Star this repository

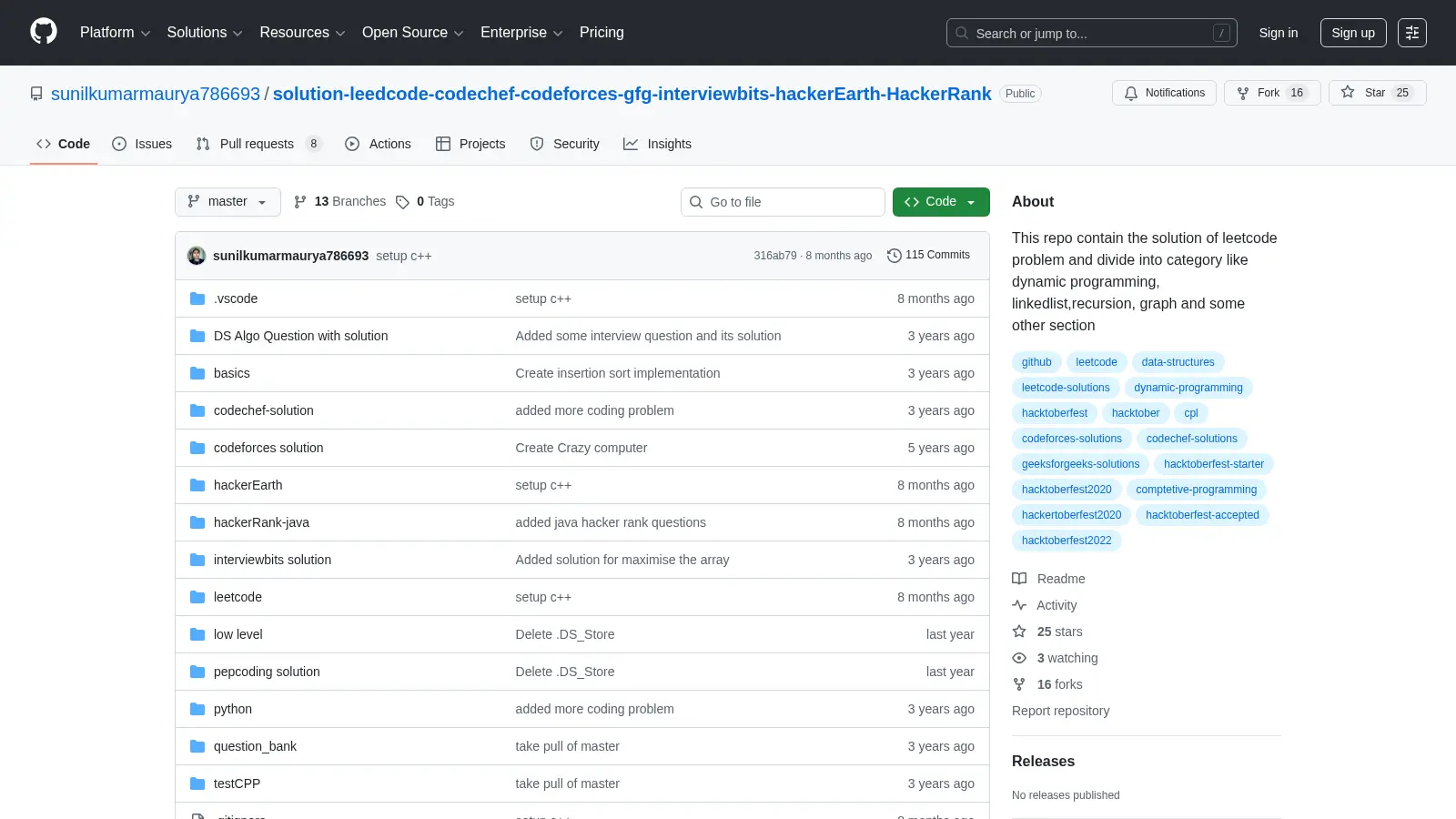click(1377, 93)
